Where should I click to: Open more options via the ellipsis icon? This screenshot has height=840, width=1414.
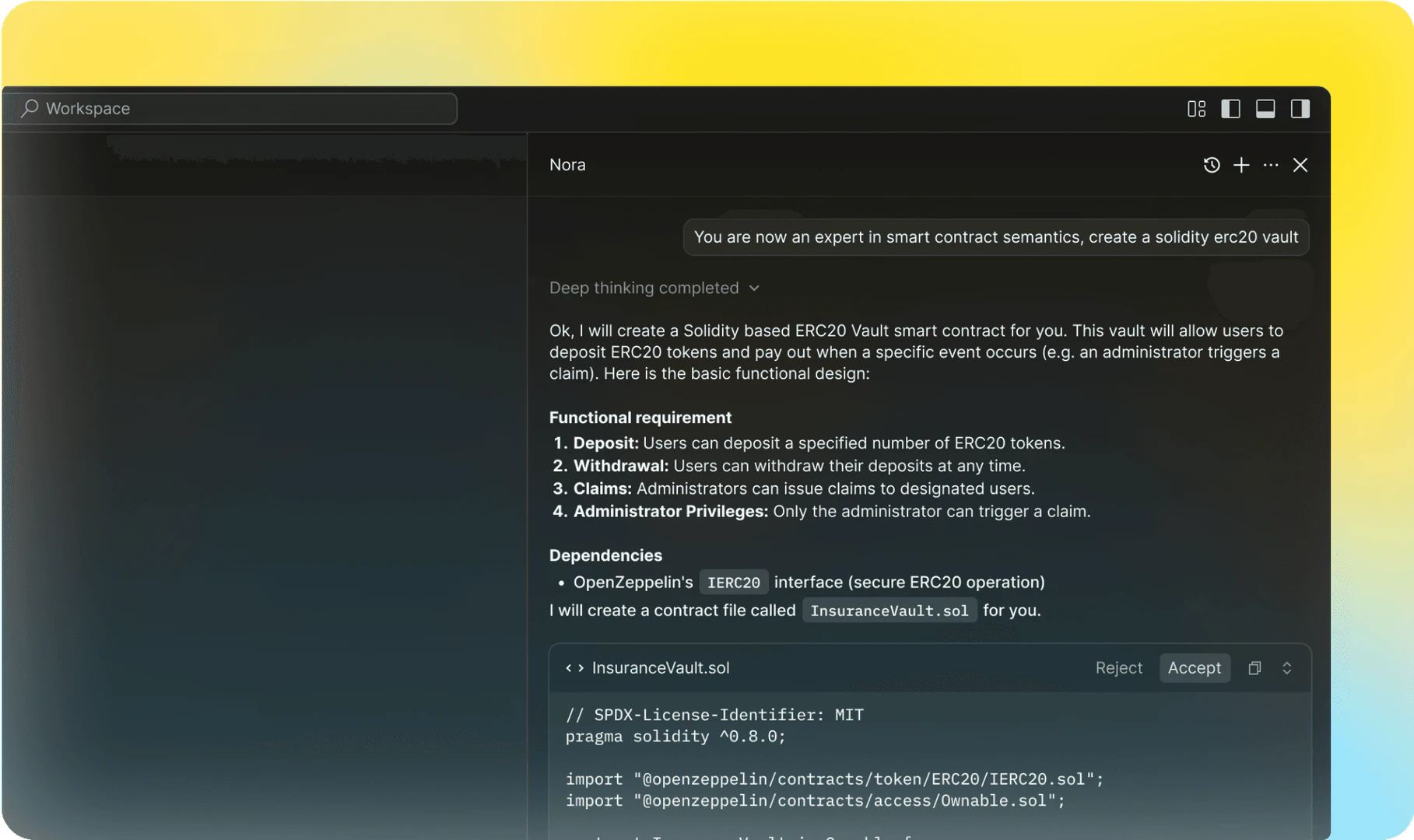1270,165
